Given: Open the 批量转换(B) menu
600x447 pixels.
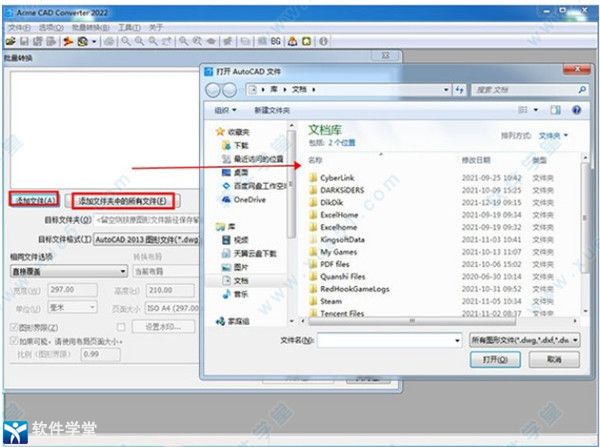Looking at the screenshot, I should (91, 27).
